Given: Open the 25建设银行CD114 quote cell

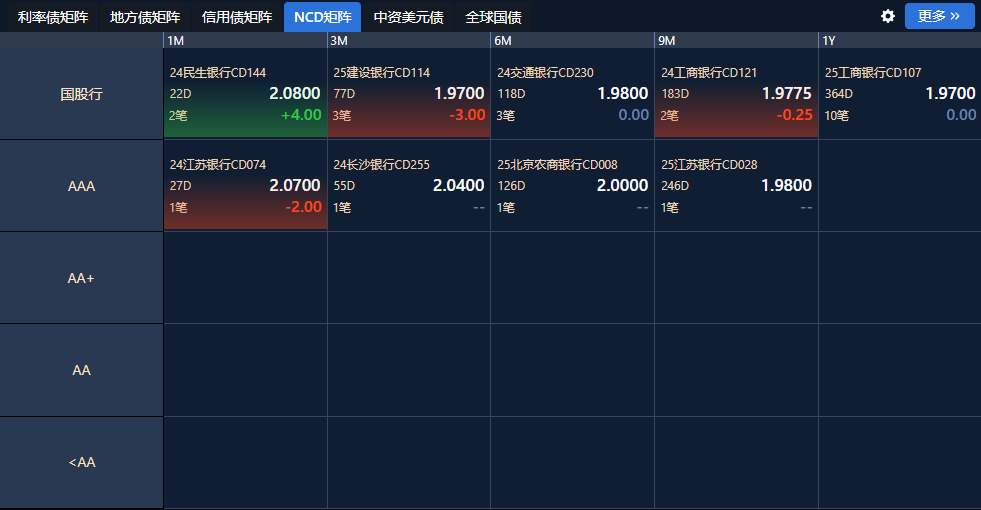Looking at the screenshot, I should point(408,94).
